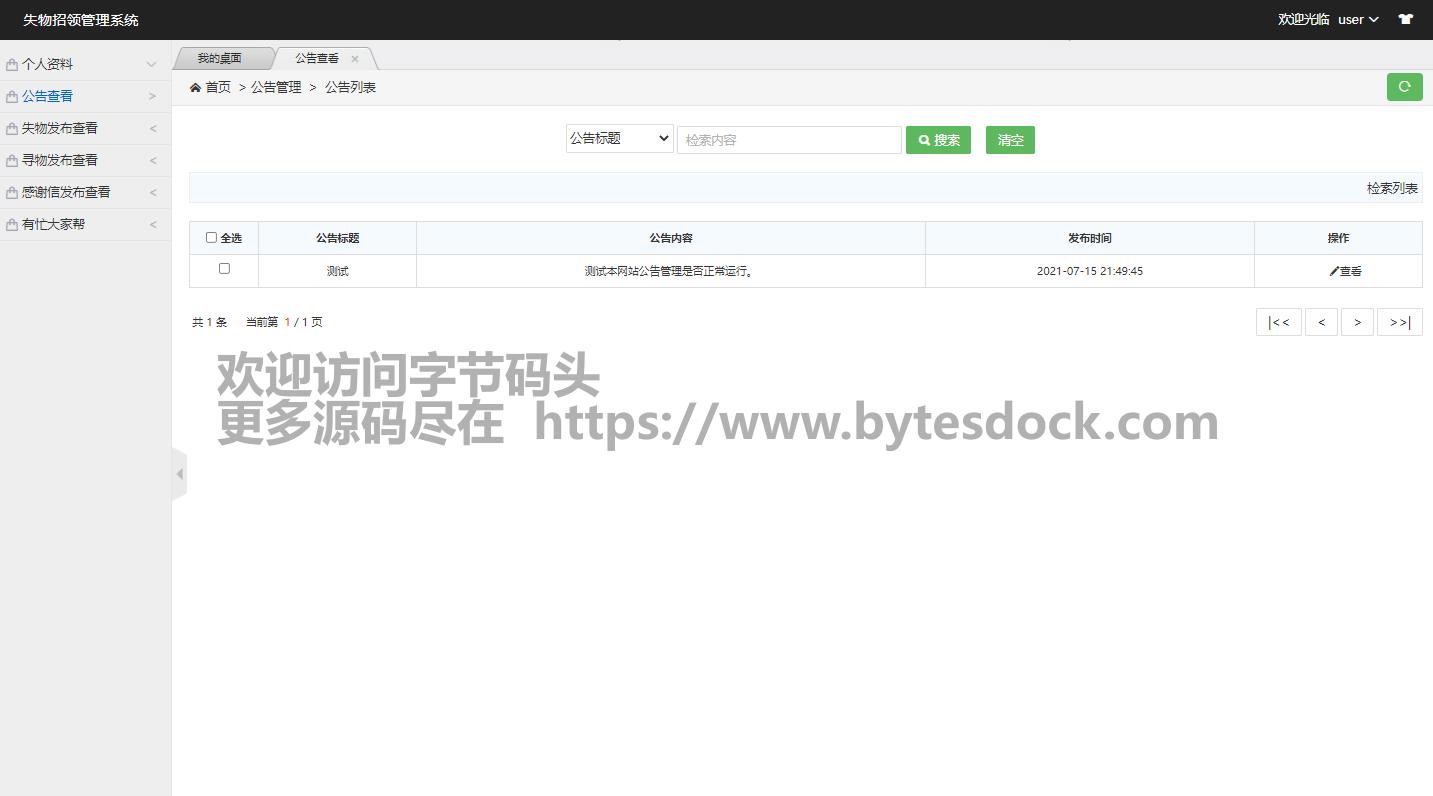Check the box for the 测试 row
1433x796 pixels.
[x=224, y=269]
